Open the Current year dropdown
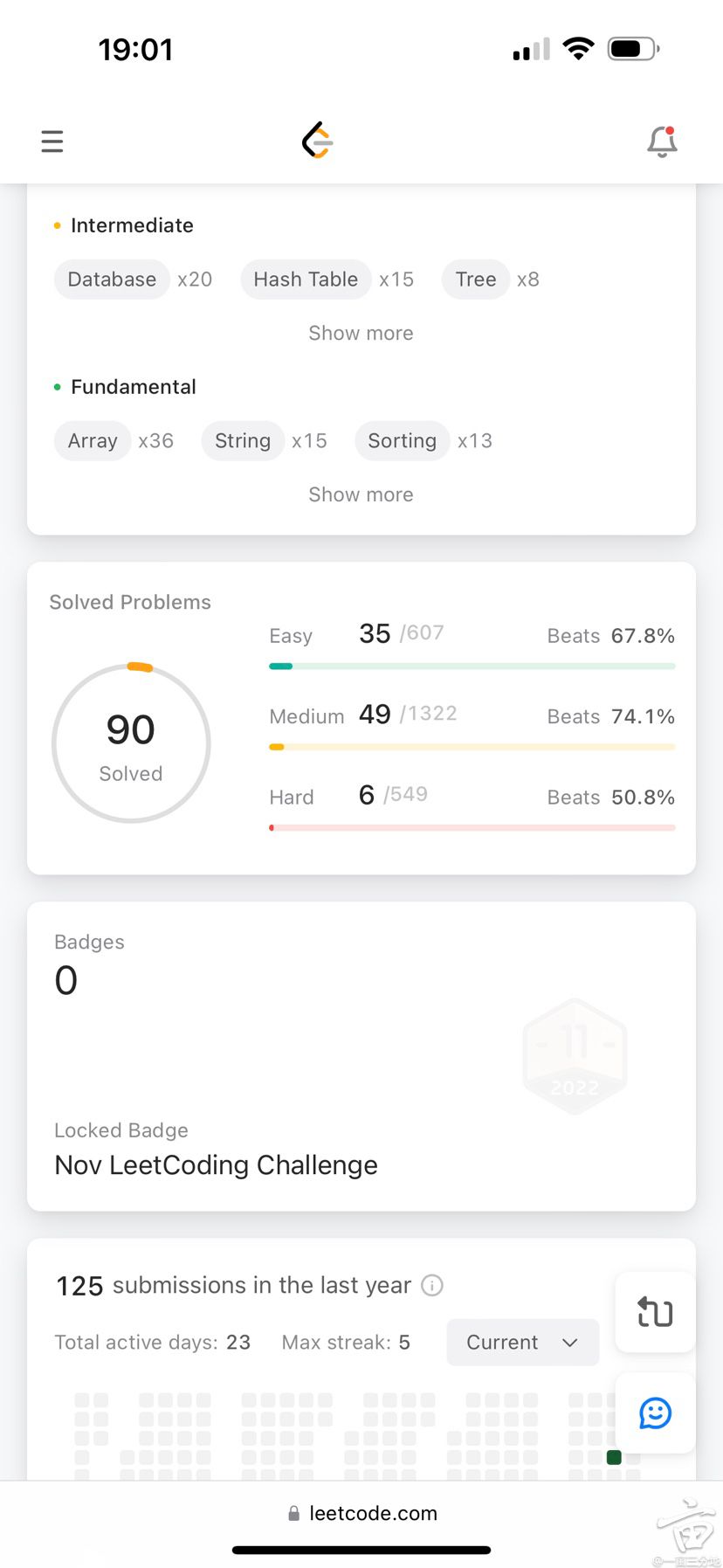Image resolution: width=723 pixels, height=1568 pixels. coord(522,1343)
